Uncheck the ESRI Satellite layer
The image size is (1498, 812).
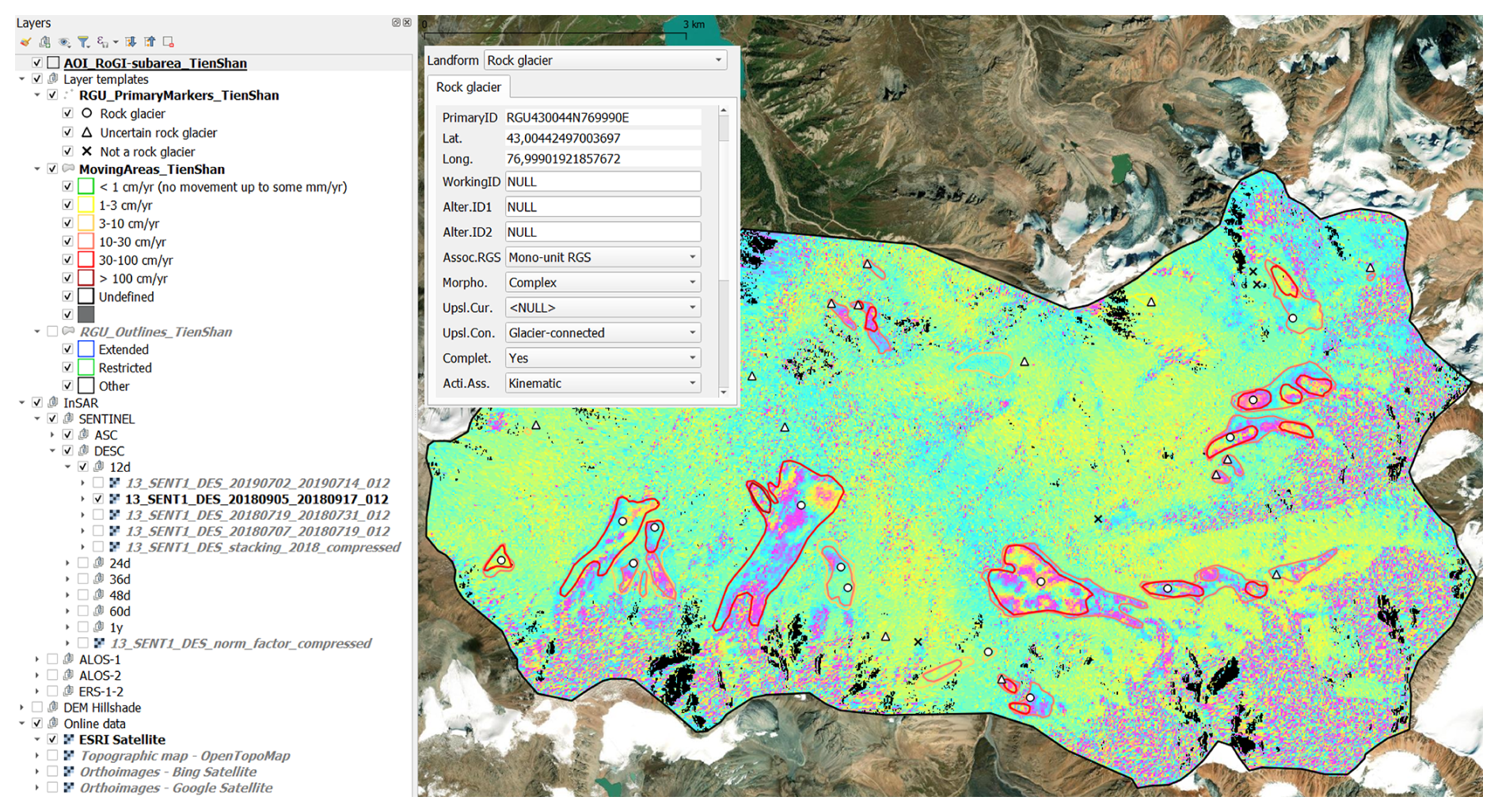52,740
